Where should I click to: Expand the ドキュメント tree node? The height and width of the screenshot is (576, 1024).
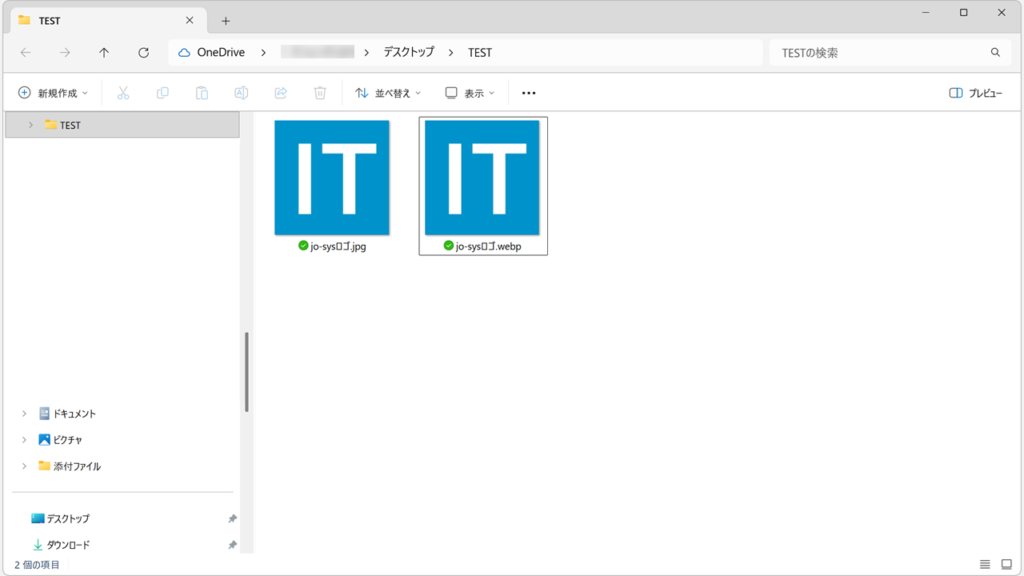click(24, 413)
